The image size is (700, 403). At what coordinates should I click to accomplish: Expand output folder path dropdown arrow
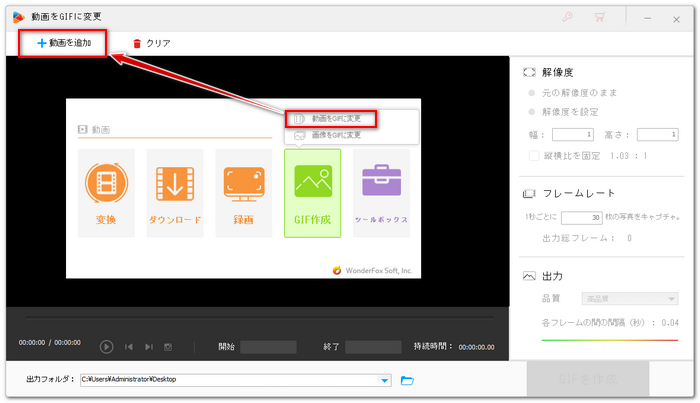click(x=385, y=380)
